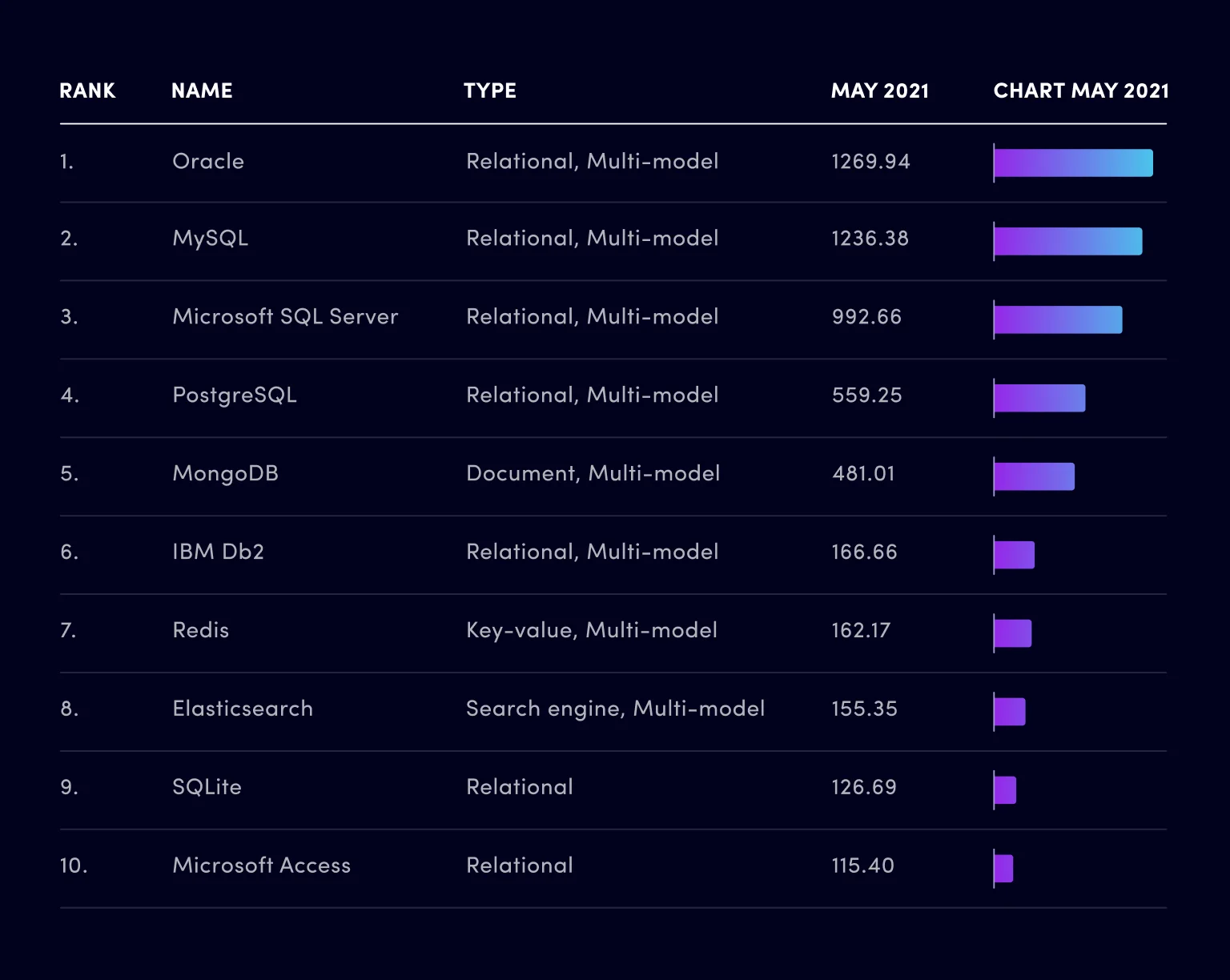The width and height of the screenshot is (1230, 980).
Task: Select the MongoDB name cell
Action: (x=226, y=474)
